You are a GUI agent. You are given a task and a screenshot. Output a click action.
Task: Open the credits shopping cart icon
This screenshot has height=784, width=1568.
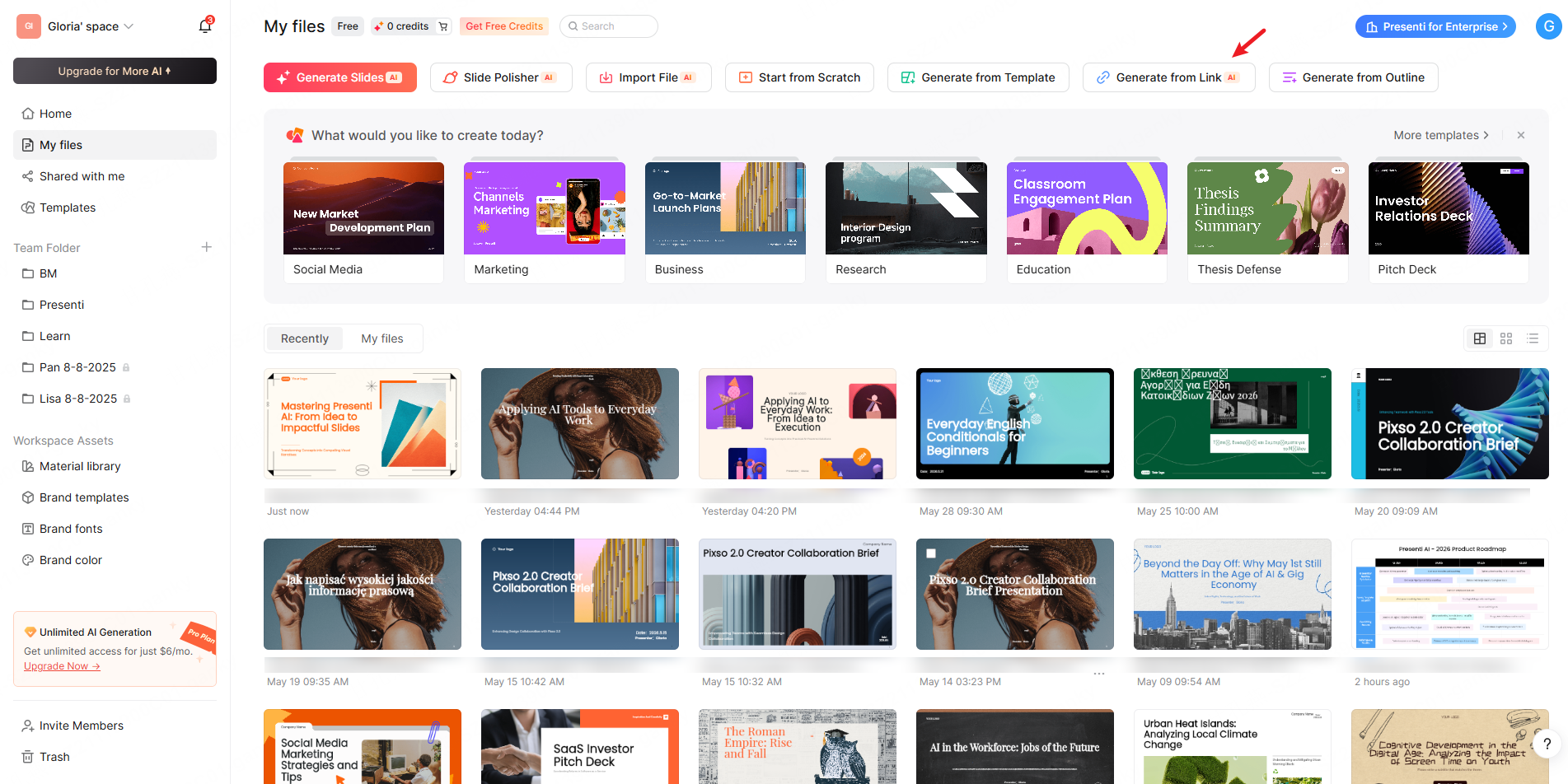point(443,26)
